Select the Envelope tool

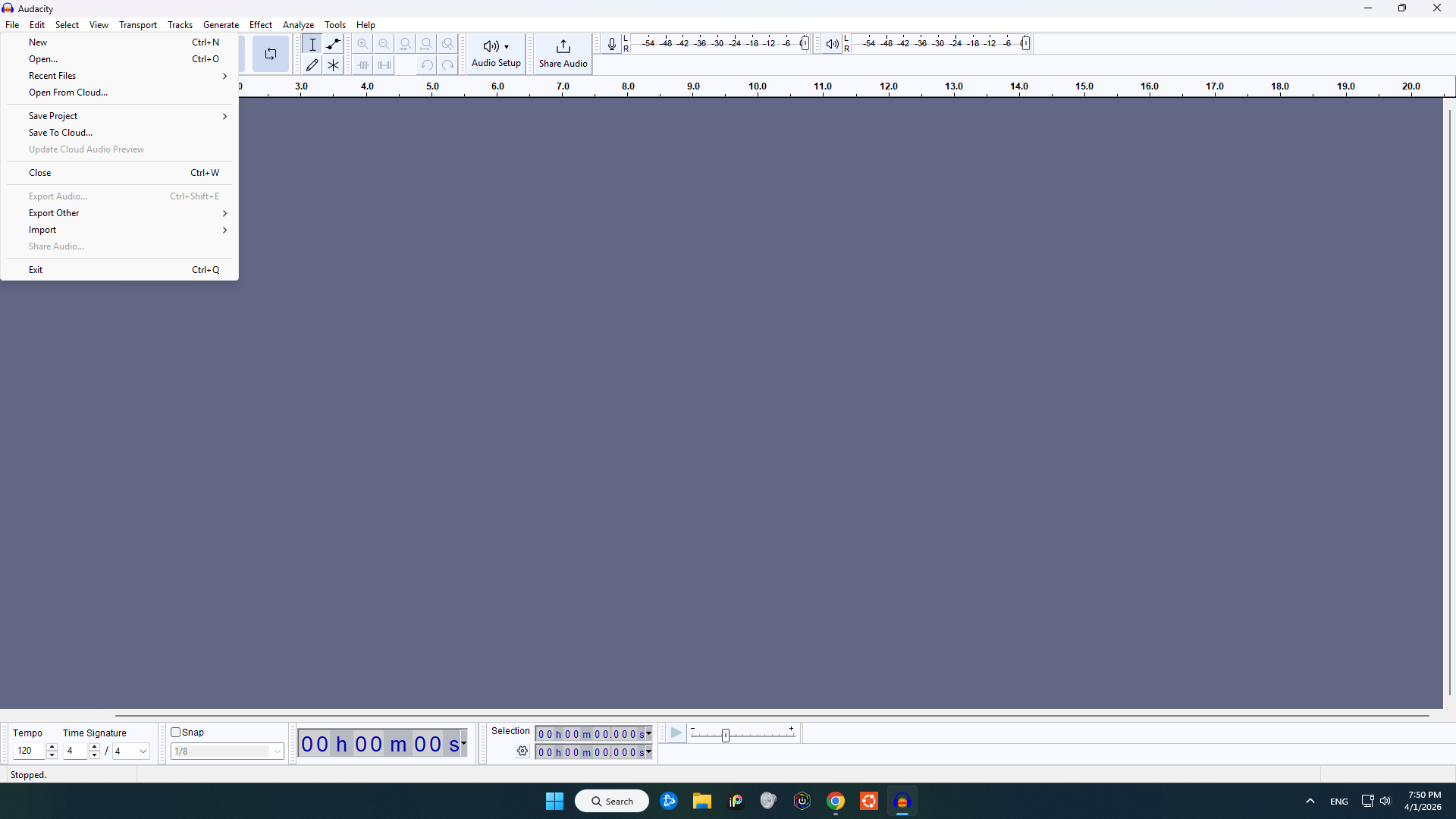click(333, 44)
